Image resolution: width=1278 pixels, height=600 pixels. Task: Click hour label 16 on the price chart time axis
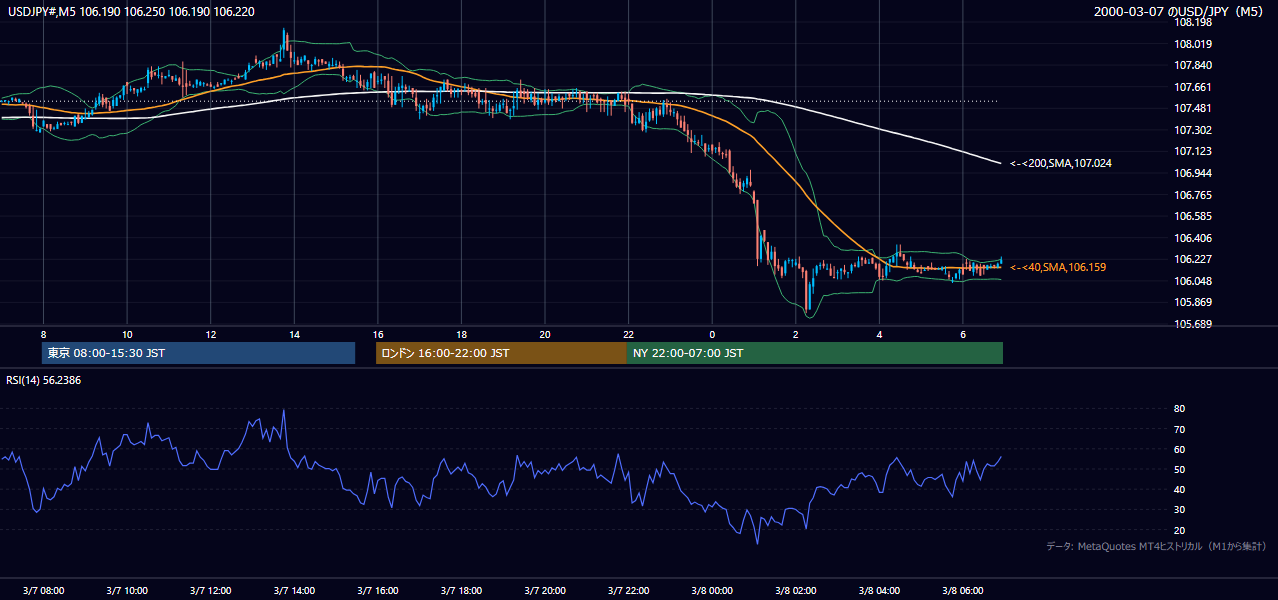(378, 334)
